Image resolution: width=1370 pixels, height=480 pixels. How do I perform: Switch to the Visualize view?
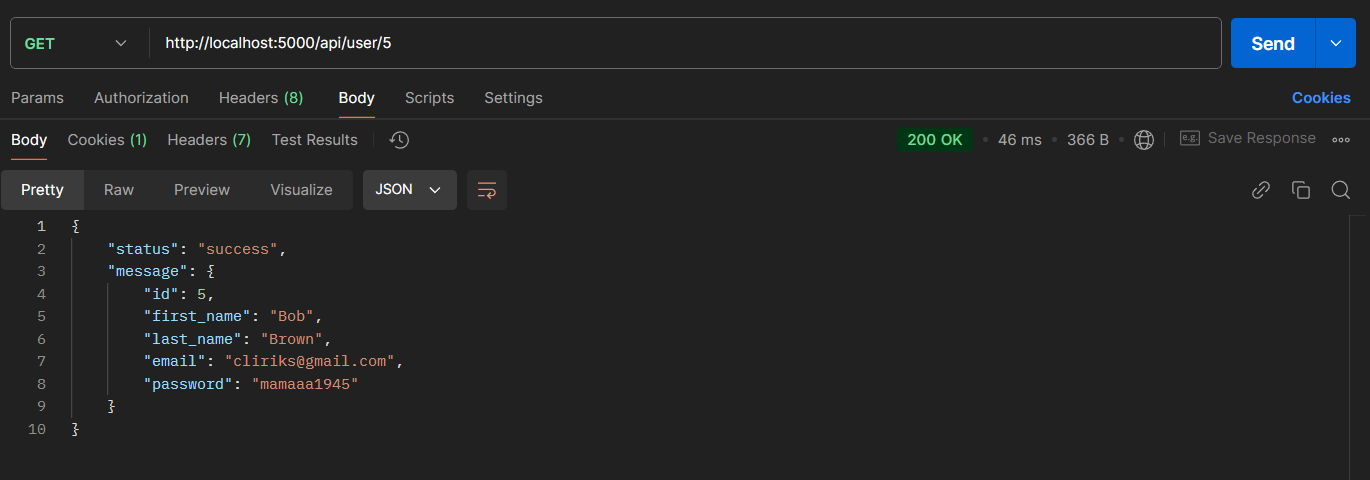click(301, 190)
